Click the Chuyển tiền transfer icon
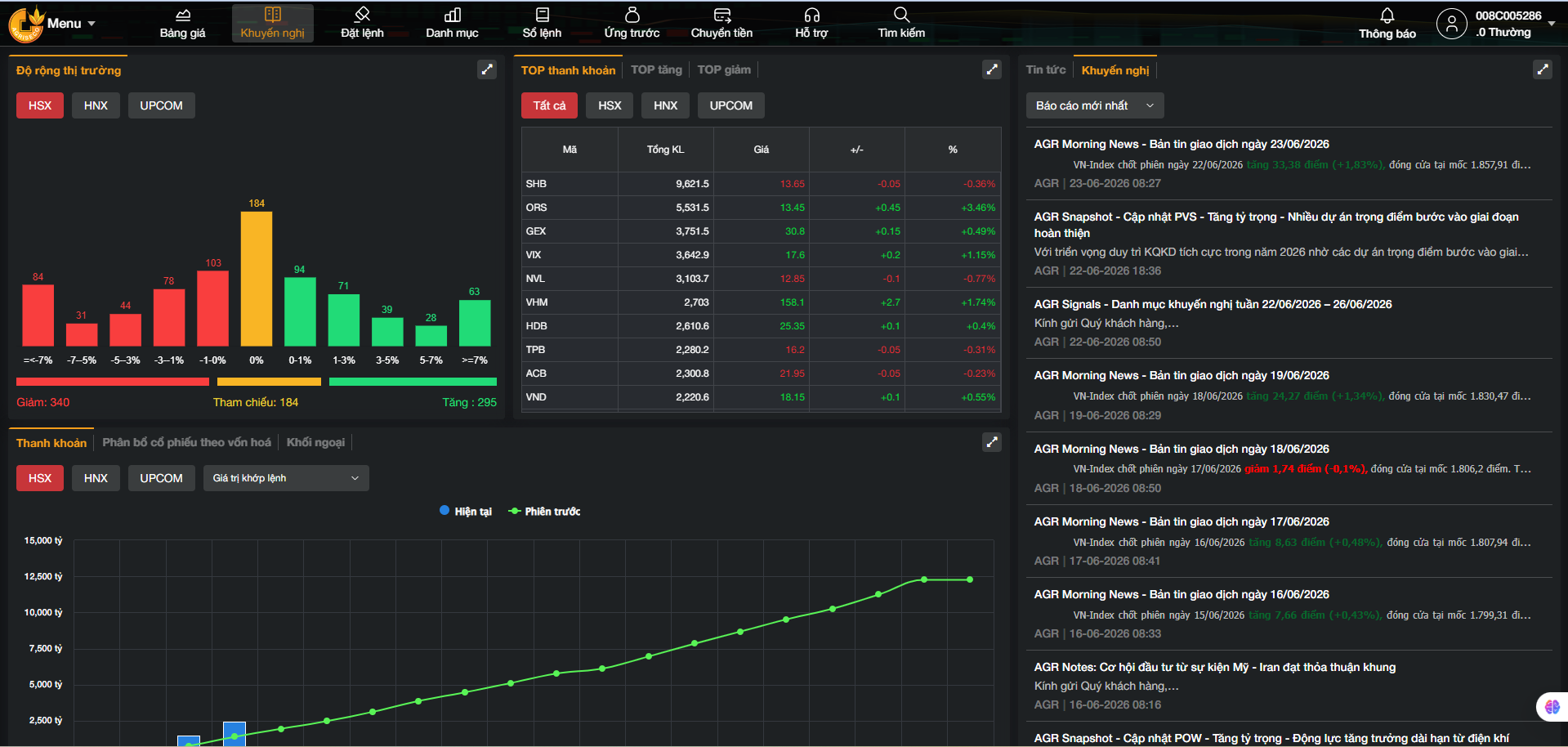Viewport: 1568px width, 747px height. (721, 15)
